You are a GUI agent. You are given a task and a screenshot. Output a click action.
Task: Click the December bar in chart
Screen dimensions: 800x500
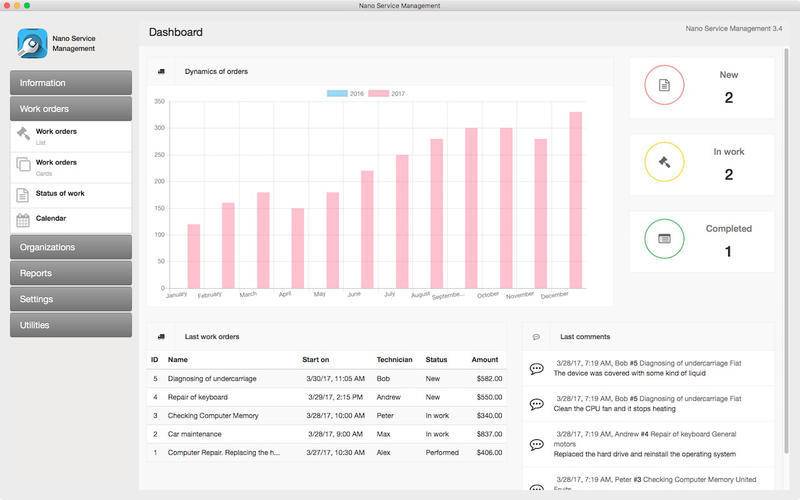coord(576,200)
